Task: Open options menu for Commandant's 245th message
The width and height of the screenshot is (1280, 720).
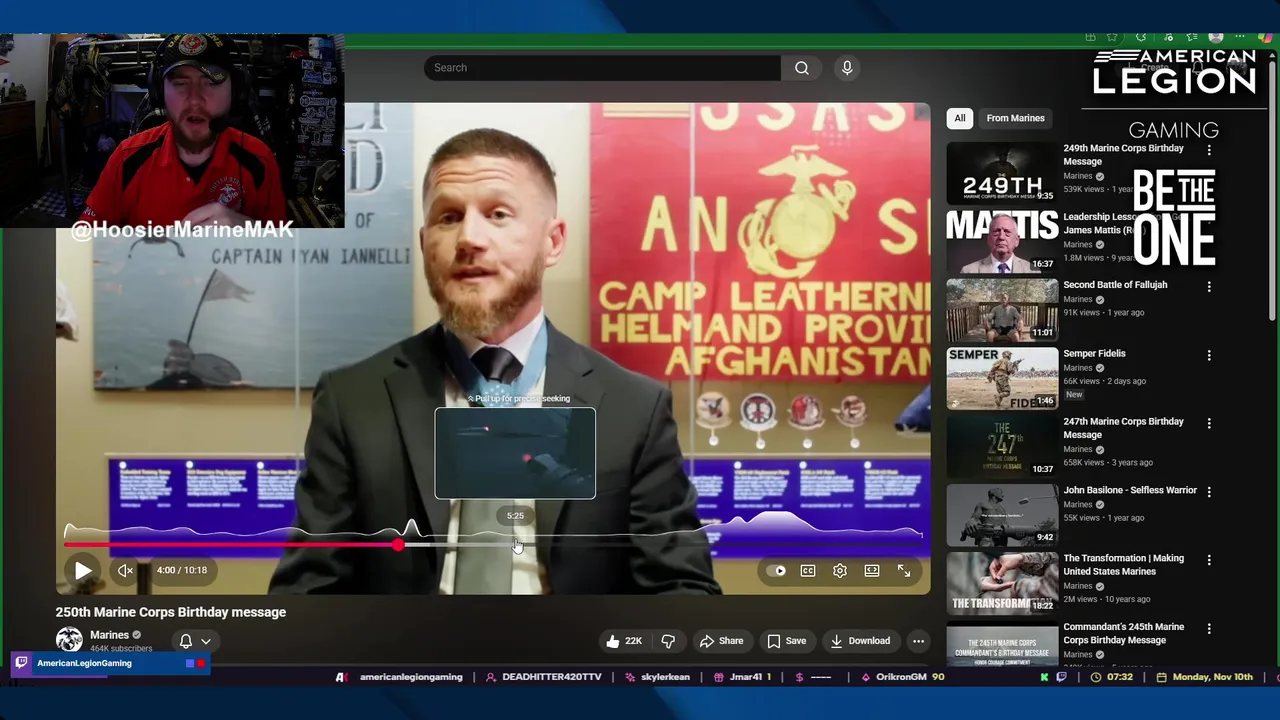Action: (x=1209, y=629)
